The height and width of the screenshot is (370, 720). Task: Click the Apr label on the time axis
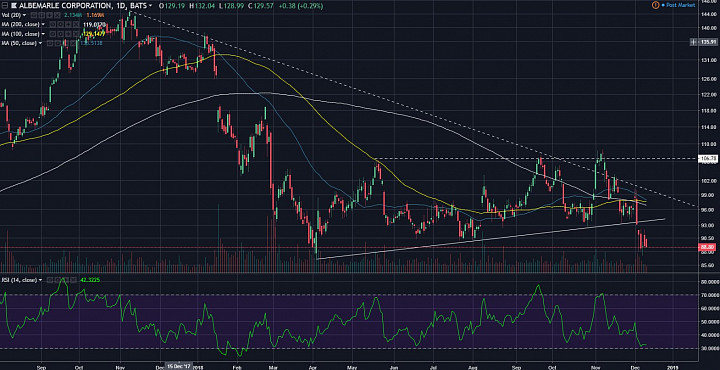[312, 367]
